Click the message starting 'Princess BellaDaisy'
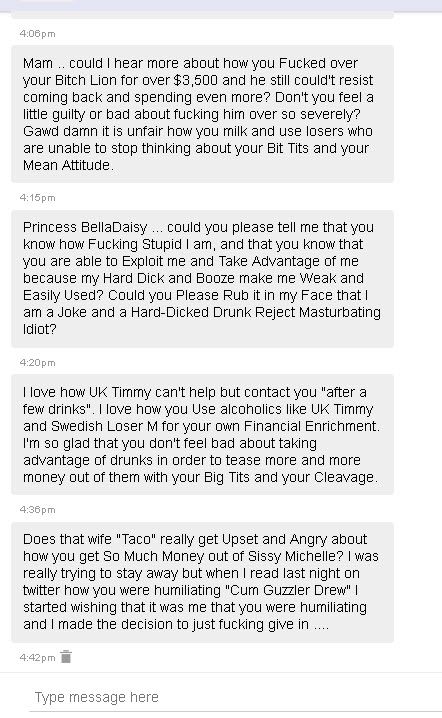 pyautogui.click(x=202, y=278)
